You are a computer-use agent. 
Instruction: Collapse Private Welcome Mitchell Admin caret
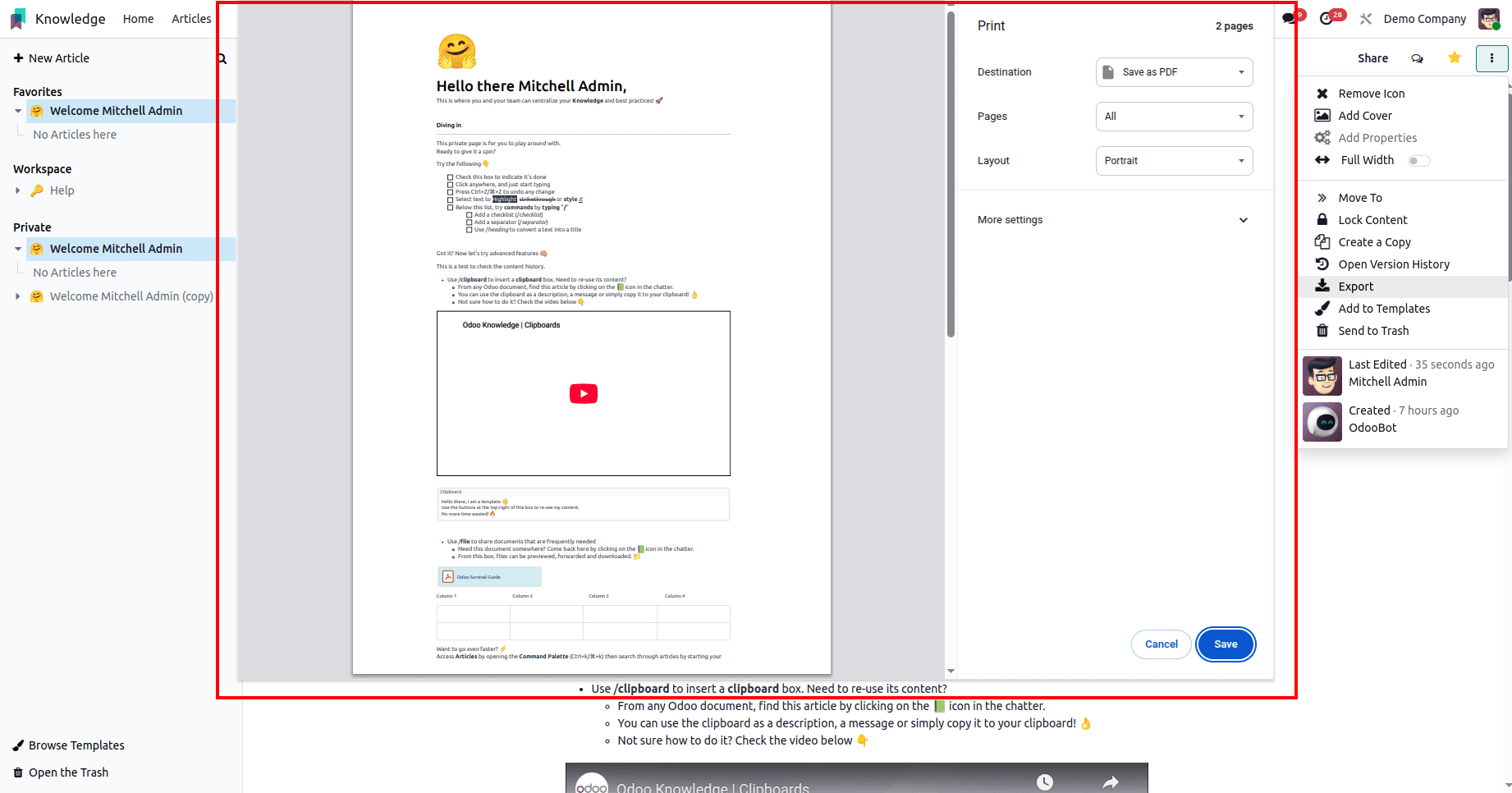click(x=18, y=249)
